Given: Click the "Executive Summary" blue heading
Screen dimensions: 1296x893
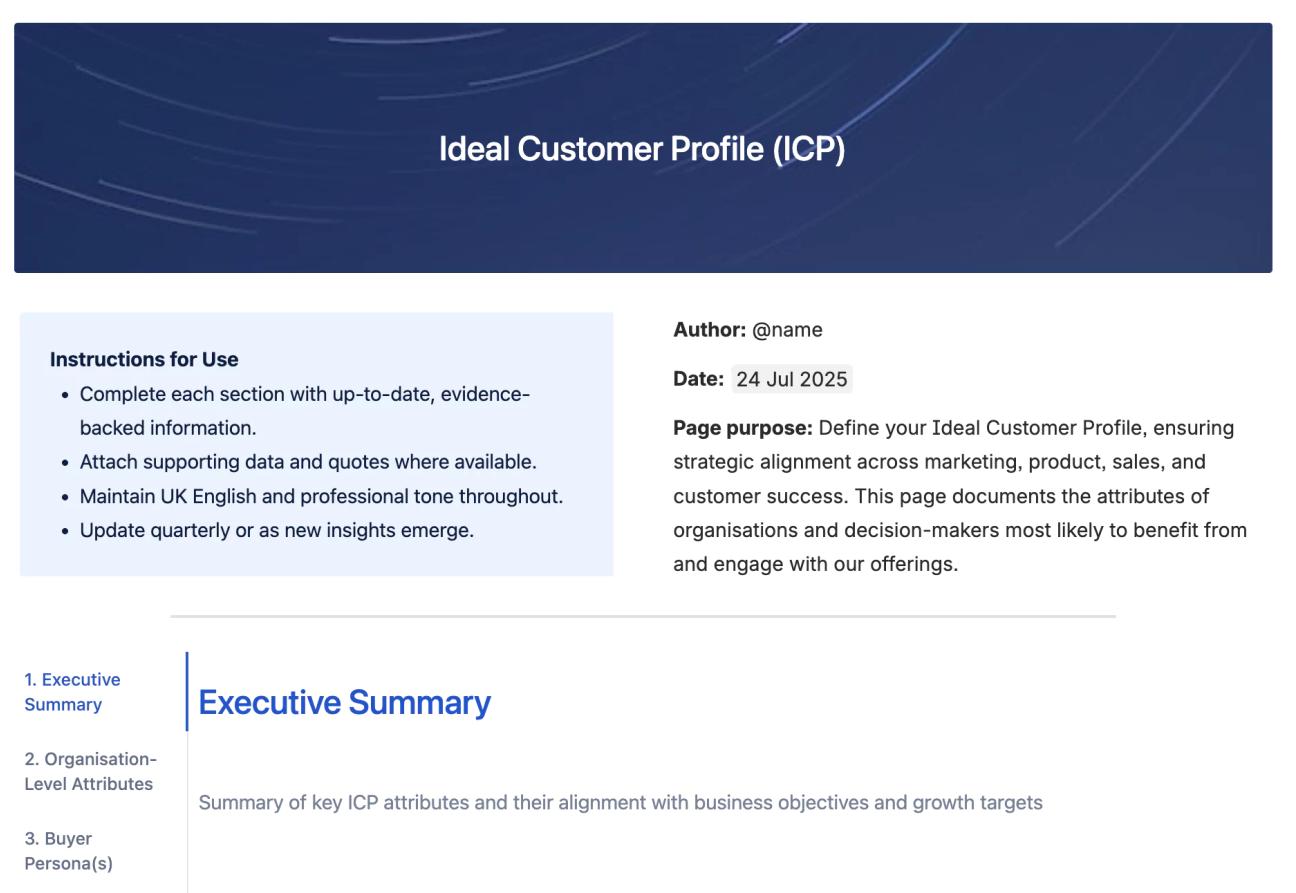Looking at the screenshot, I should point(344,703).
